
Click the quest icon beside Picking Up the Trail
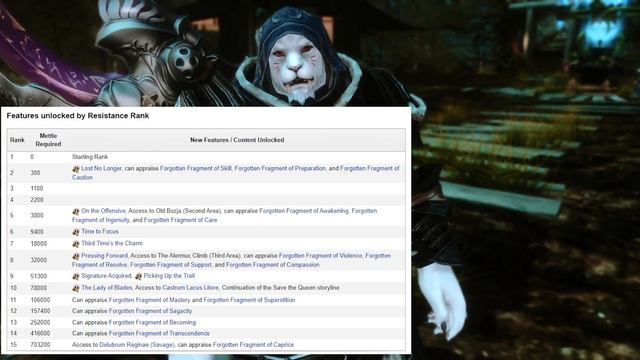coord(138,276)
